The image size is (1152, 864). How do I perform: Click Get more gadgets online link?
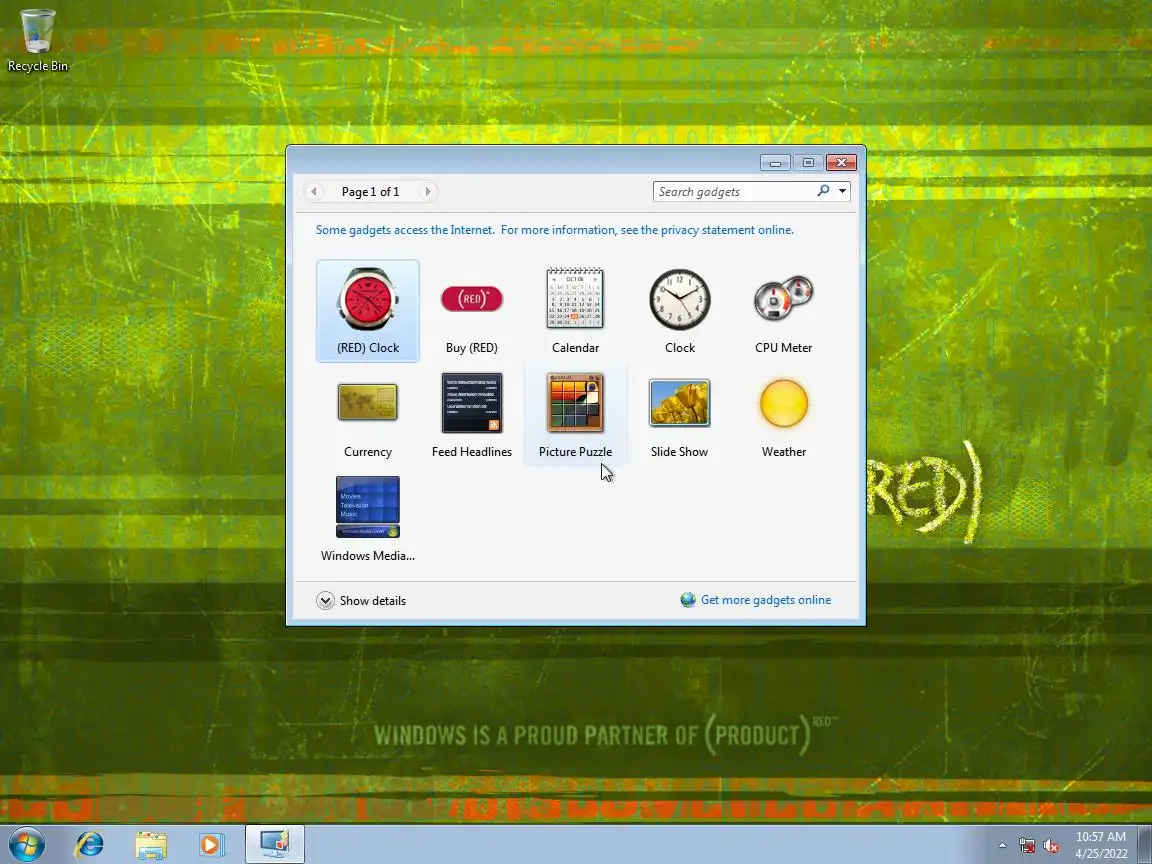(x=766, y=600)
